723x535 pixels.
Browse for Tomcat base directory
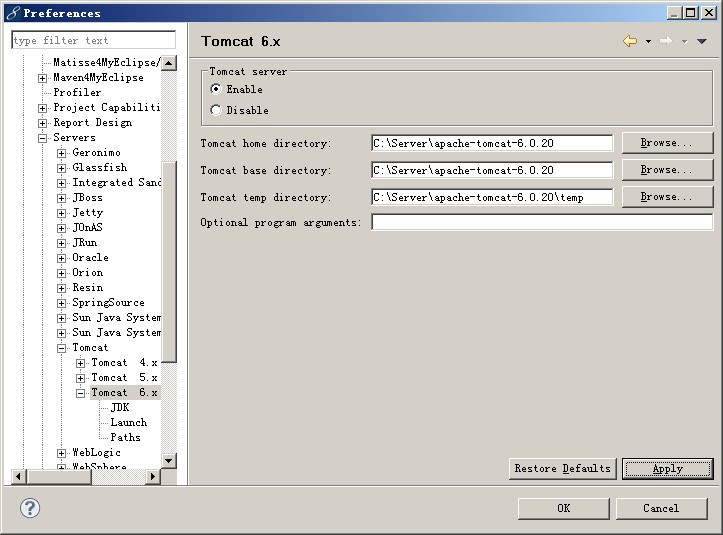(667, 170)
